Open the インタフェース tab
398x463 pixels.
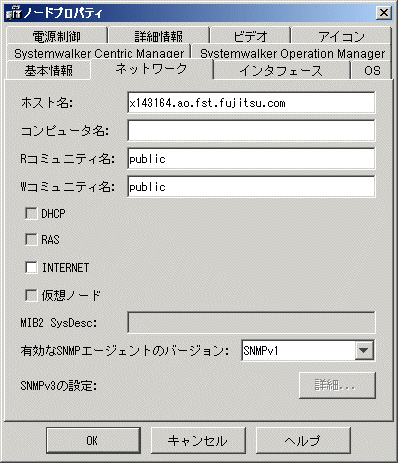[x=281, y=70]
